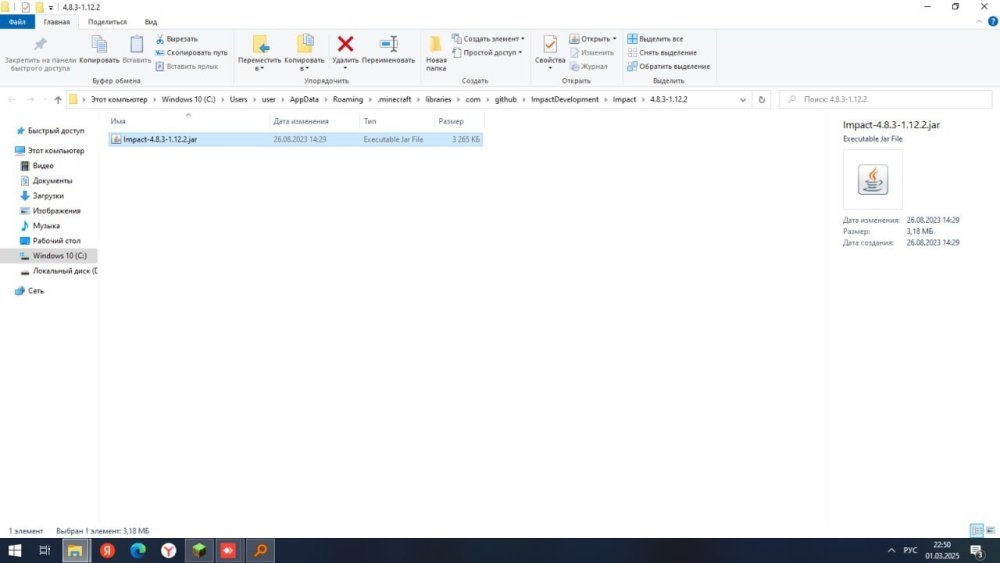1000x563 pixels.
Task: Create a Новая папка
Action: [x=436, y=53]
